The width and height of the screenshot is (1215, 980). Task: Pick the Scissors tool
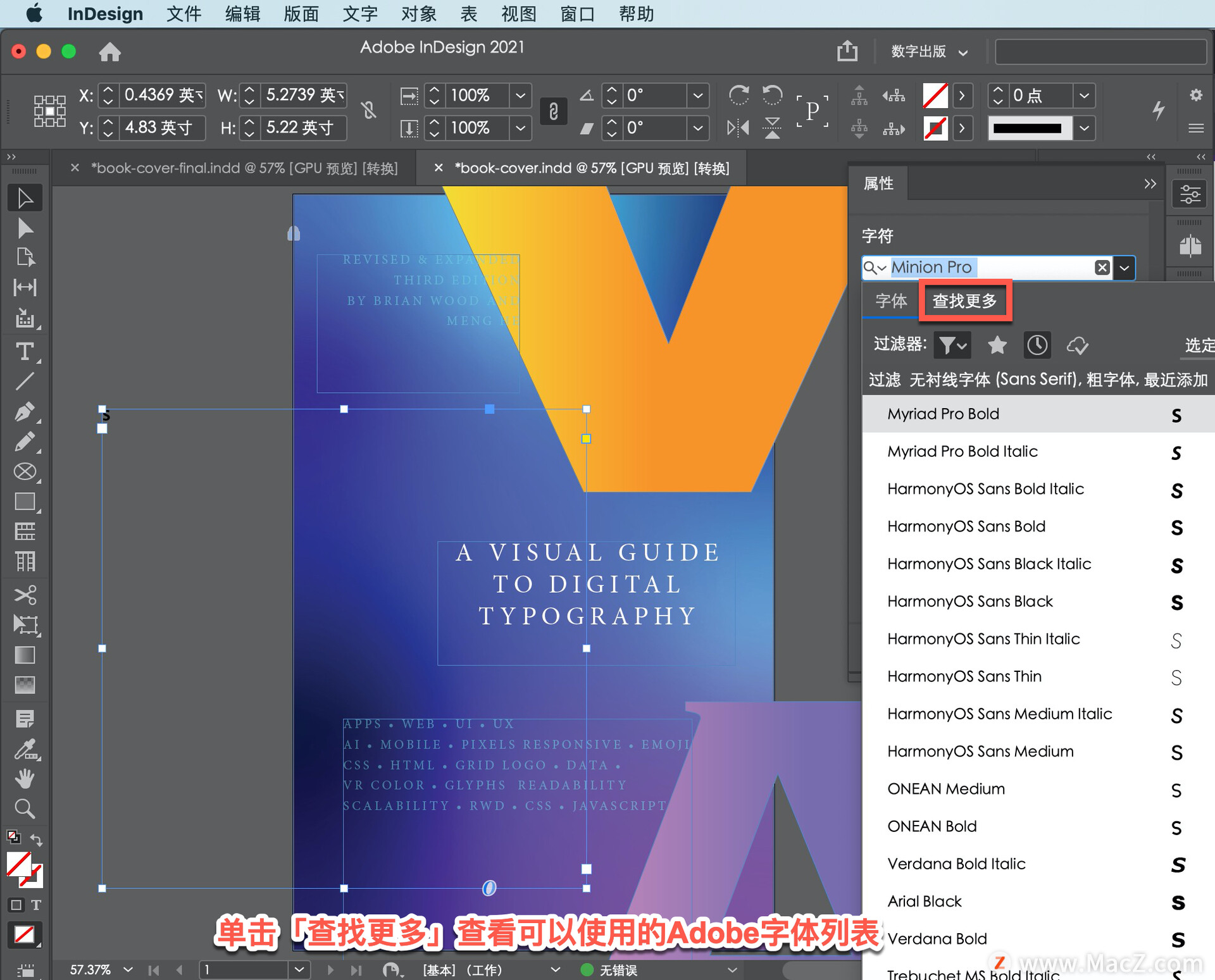coord(25,595)
